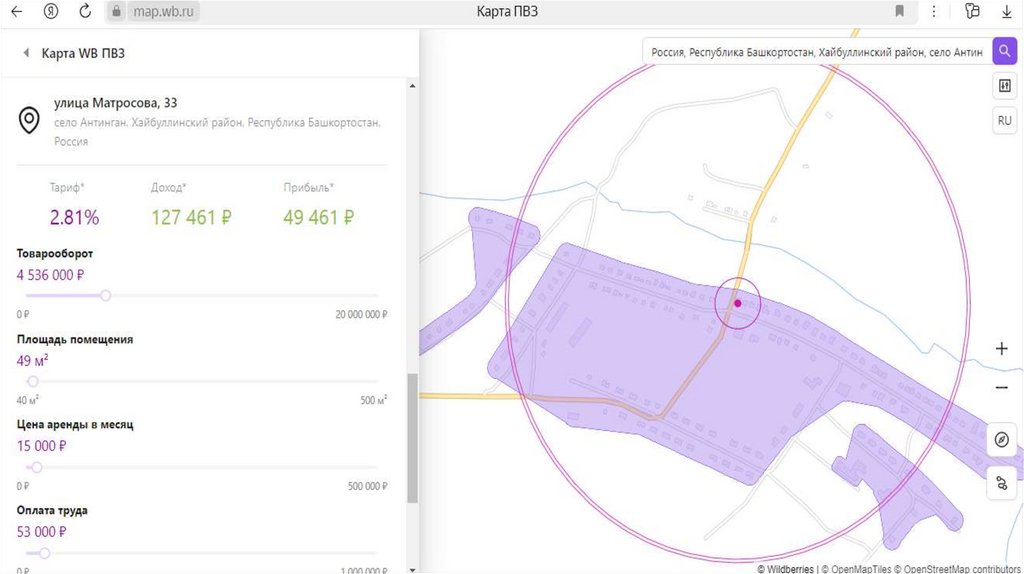Click the purple search button on the map
The height and width of the screenshot is (574, 1024).
coord(1004,52)
